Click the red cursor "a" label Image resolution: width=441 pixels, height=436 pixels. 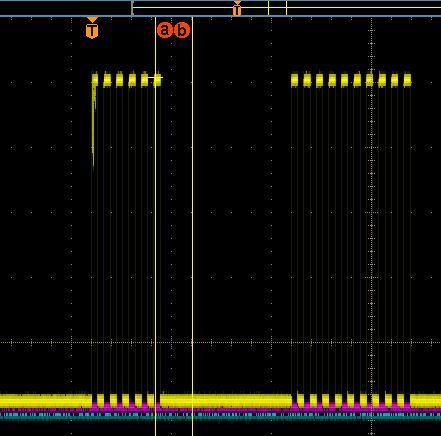click(x=164, y=30)
